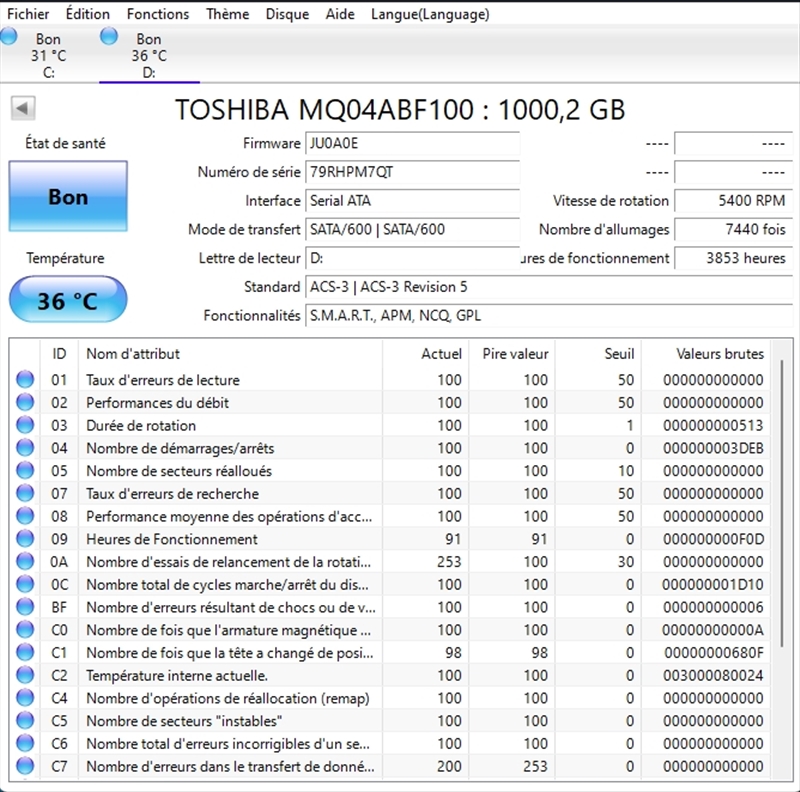The height and width of the screenshot is (792, 800).
Task: Click raw value 003000080024
Action: point(713,675)
